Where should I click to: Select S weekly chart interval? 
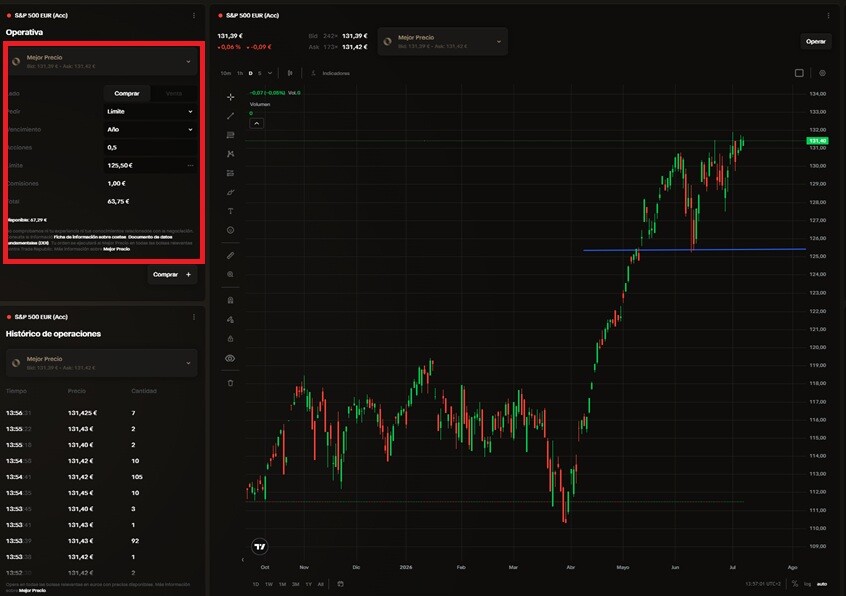click(260, 73)
